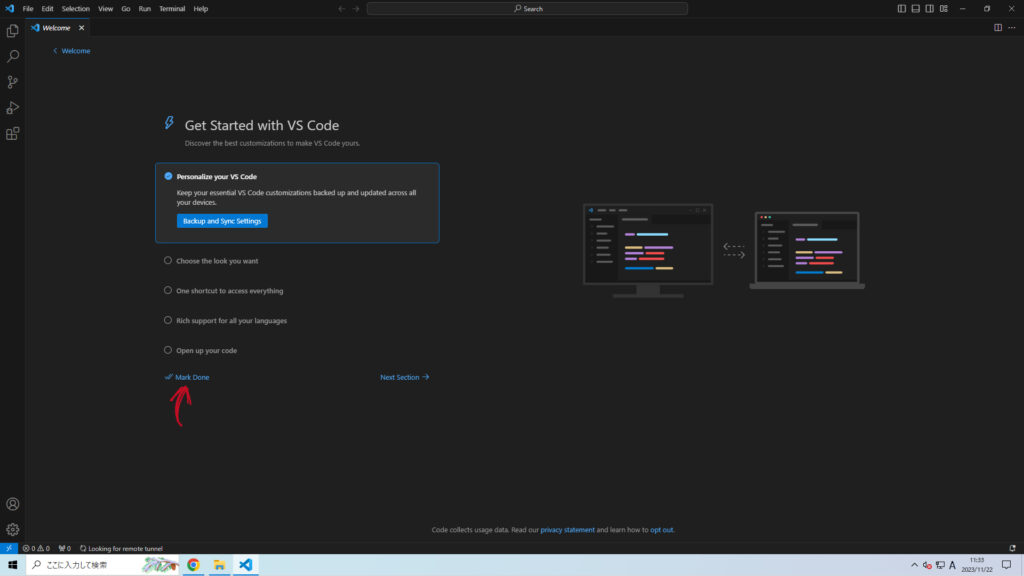Open editor More Actions ellipsis
This screenshot has width=1024, height=576.
point(1012,27)
